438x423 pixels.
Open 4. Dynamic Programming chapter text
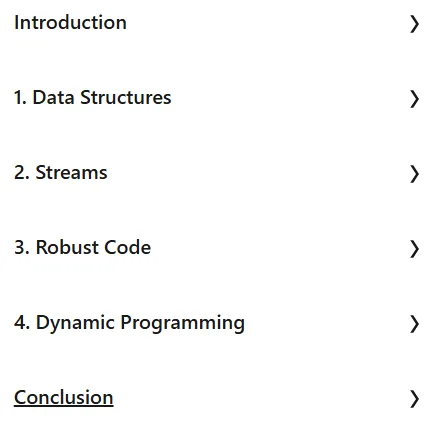[129, 323]
